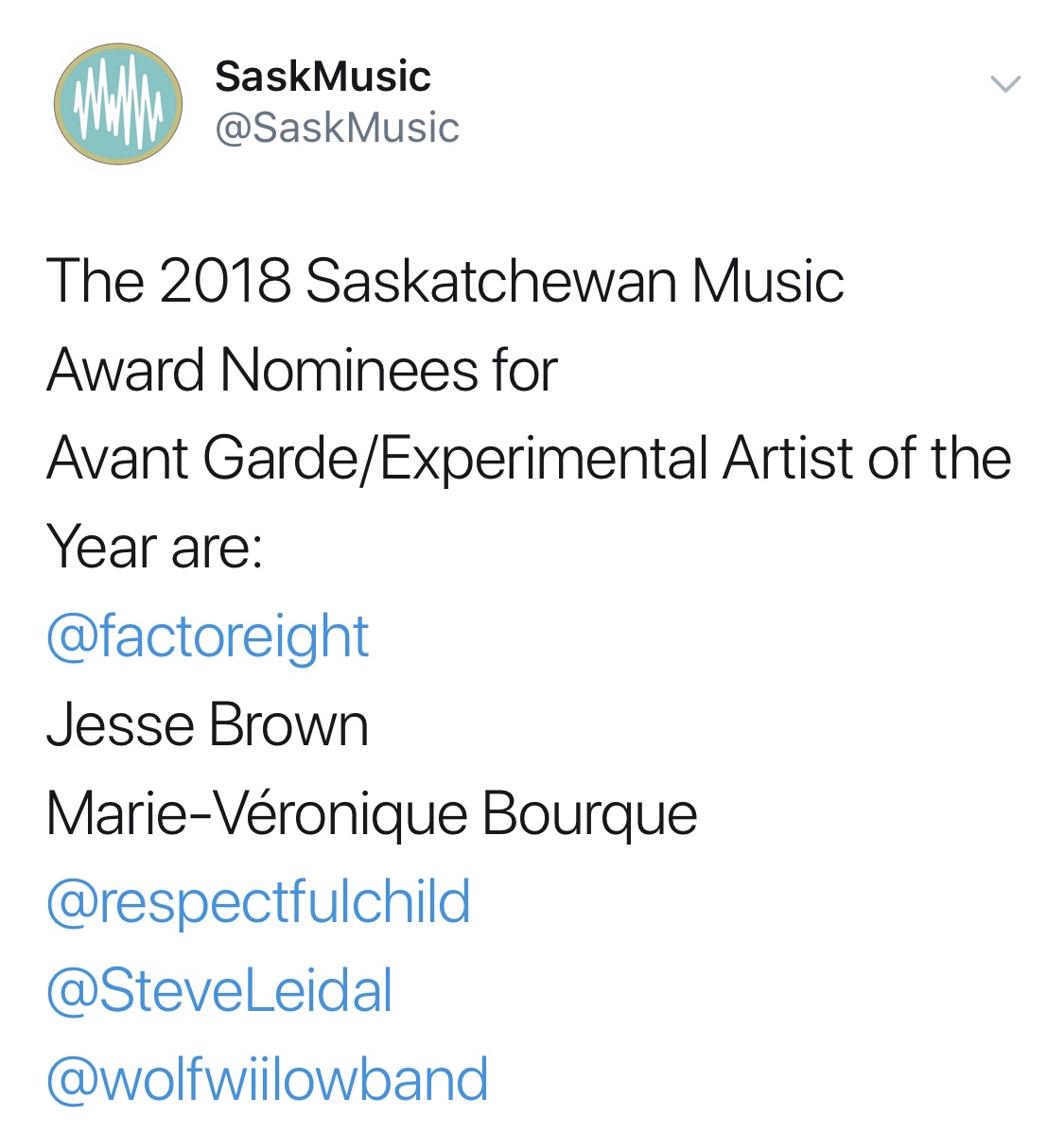Click the "Avant Garde/Experimental" text
The image size is (1064, 1132).
(x=377, y=460)
